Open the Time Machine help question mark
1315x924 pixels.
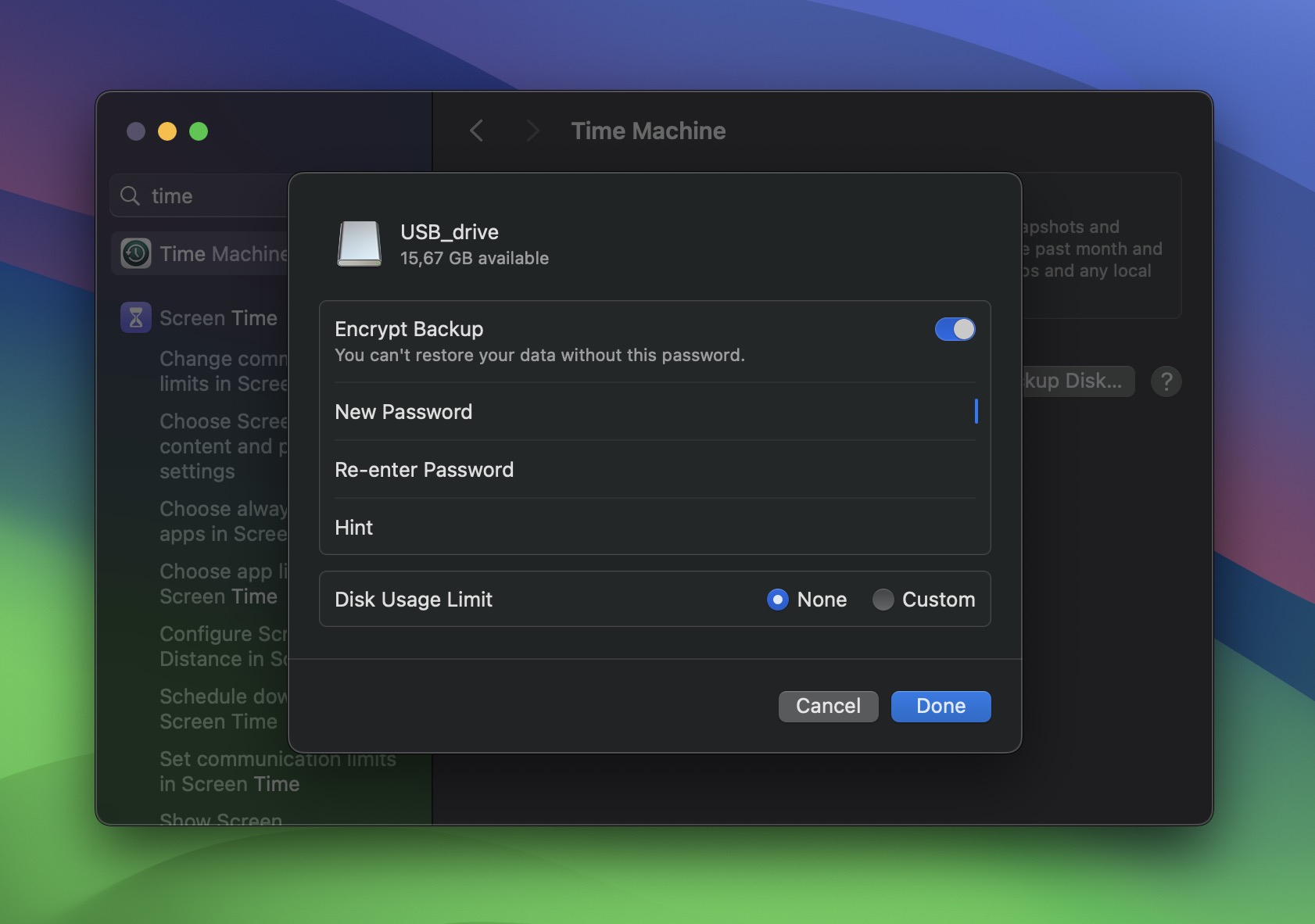(1166, 381)
